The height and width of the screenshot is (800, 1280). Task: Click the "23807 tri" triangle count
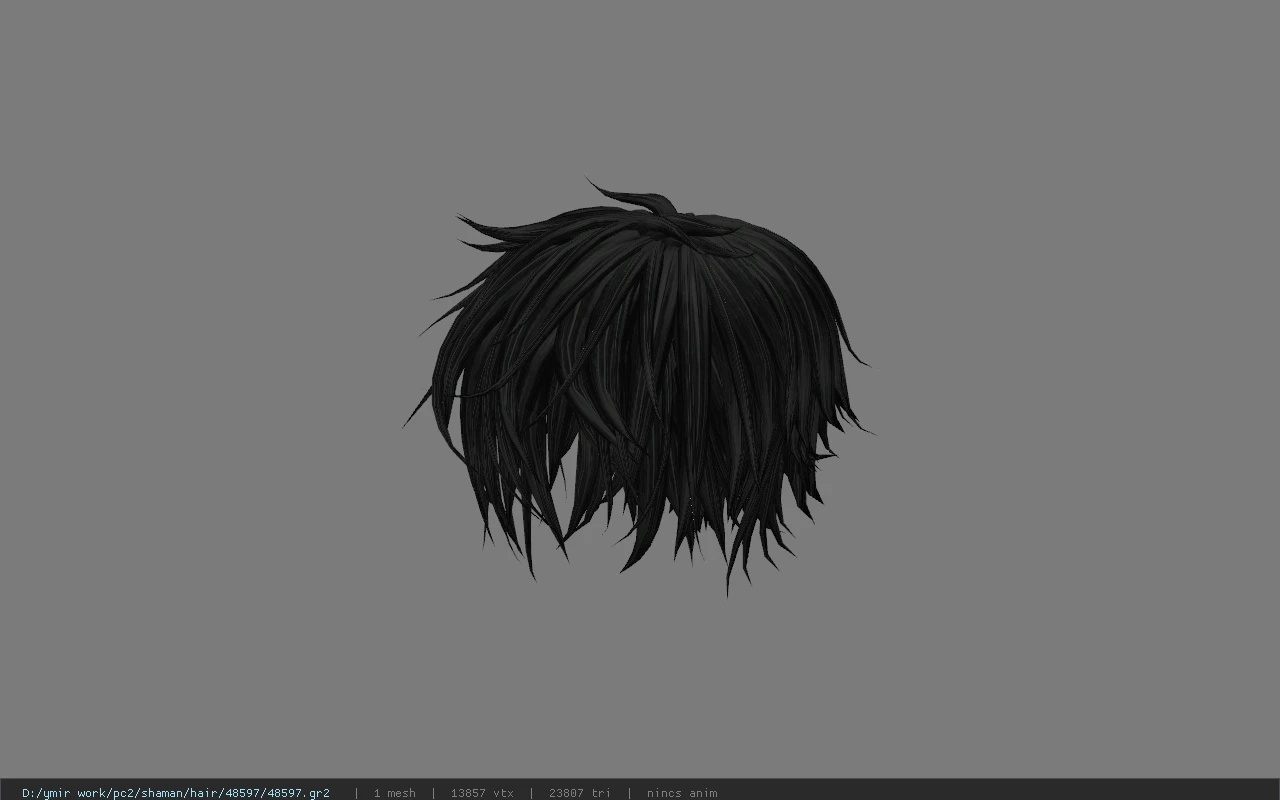coord(579,793)
